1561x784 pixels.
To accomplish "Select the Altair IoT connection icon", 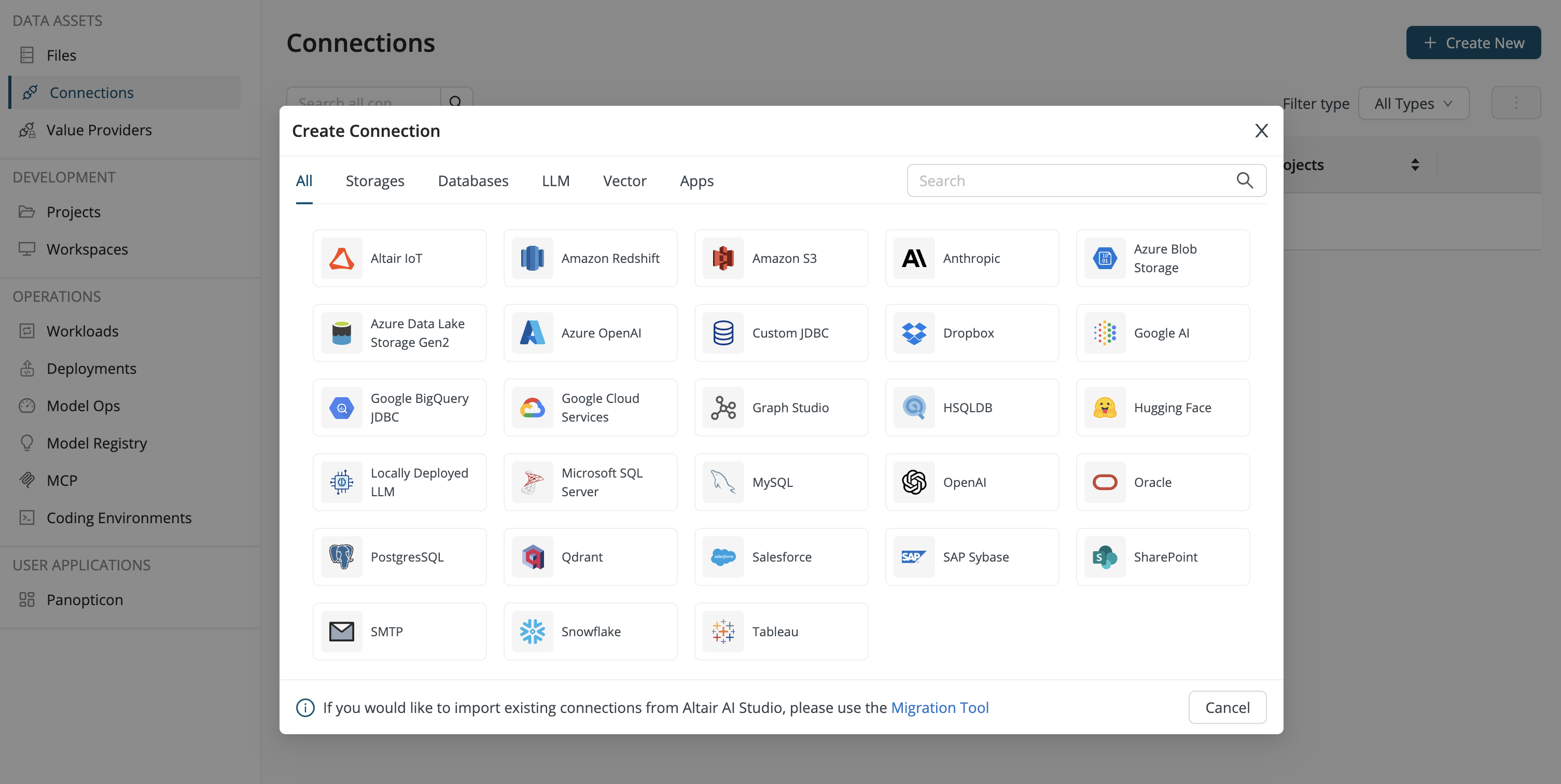I will (342, 258).
